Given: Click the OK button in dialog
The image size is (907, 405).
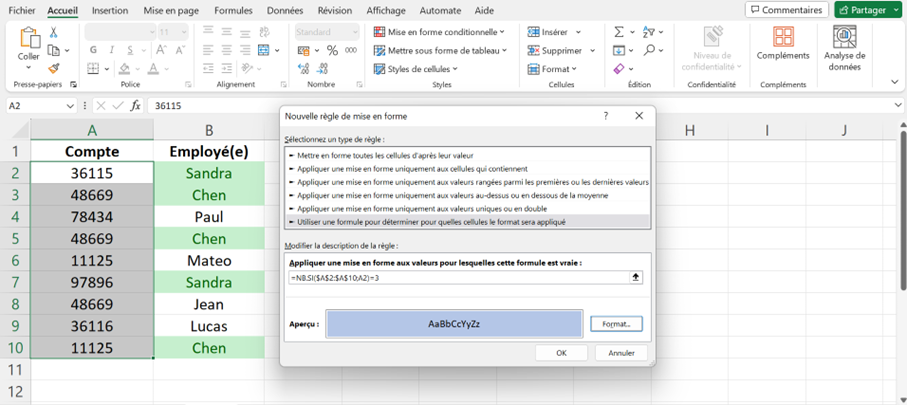Looking at the screenshot, I should [x=561, y=353].
